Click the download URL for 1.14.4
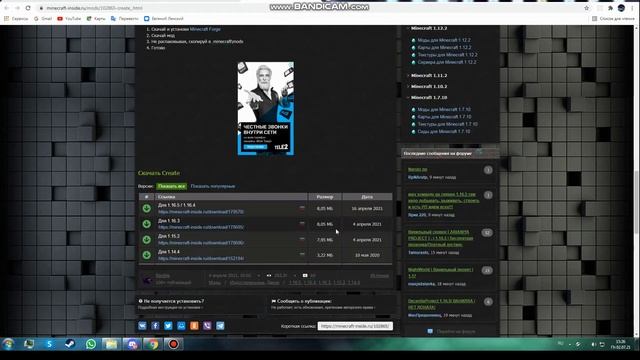Image resolution: width=640 pixels, height=360 pixels. click(201, 258)
